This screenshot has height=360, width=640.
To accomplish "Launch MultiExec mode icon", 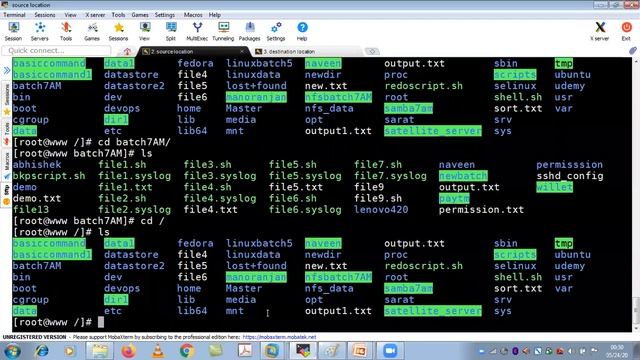I will pos(197,31).
